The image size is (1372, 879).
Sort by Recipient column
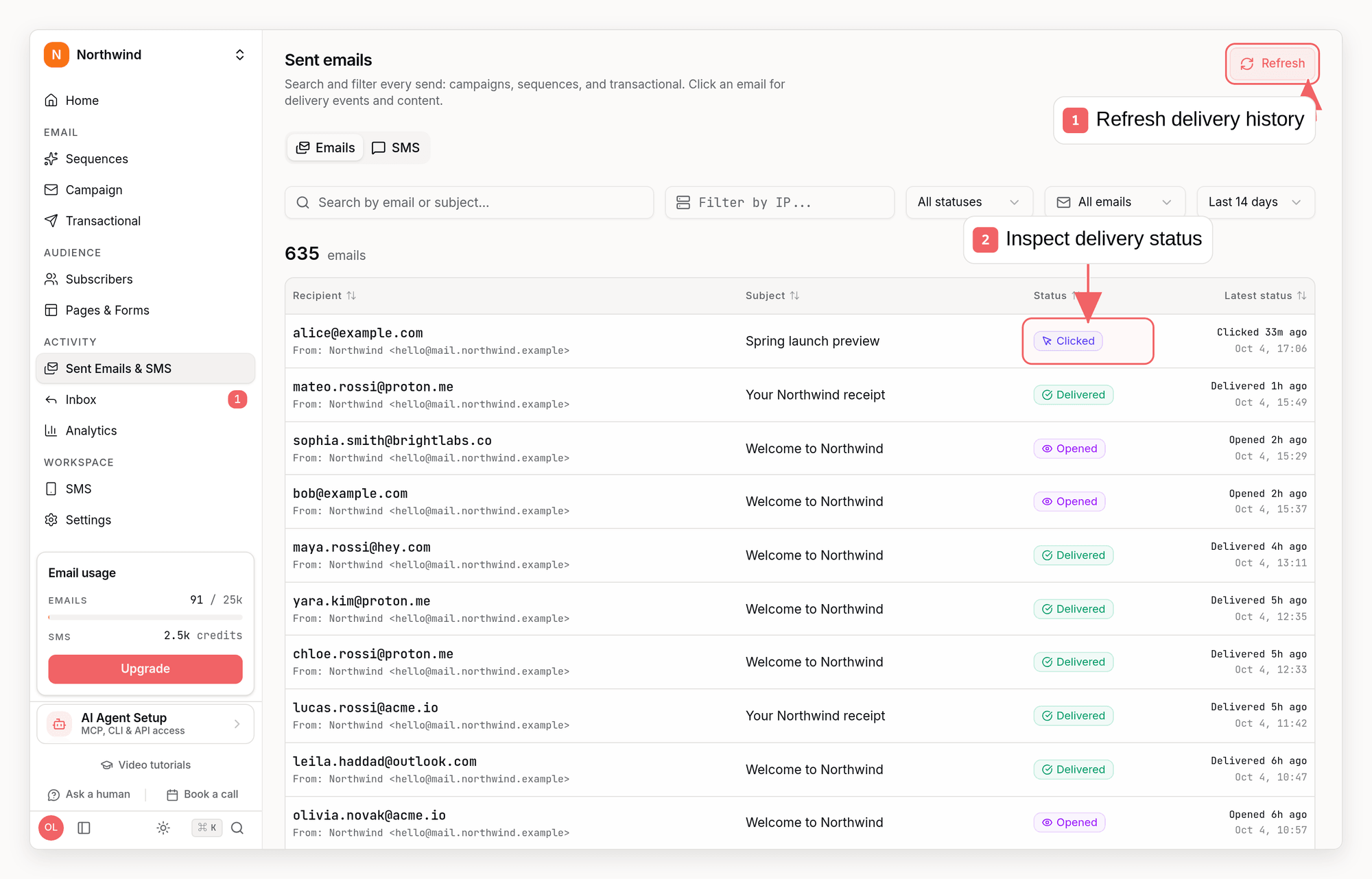pos(324,296)
